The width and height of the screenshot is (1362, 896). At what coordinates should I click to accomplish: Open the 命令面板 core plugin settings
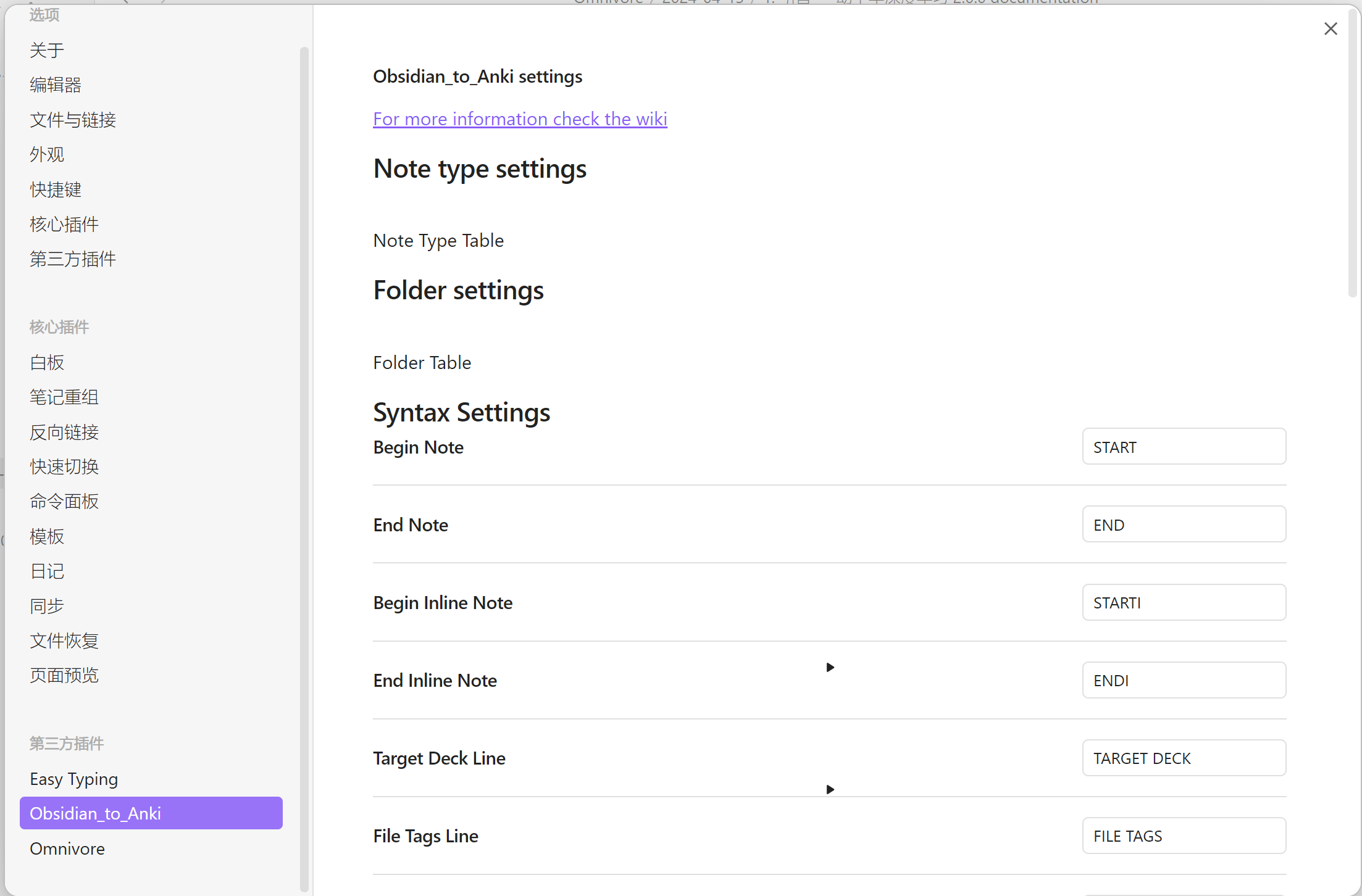pyautogui.click(x=64, y=501)
